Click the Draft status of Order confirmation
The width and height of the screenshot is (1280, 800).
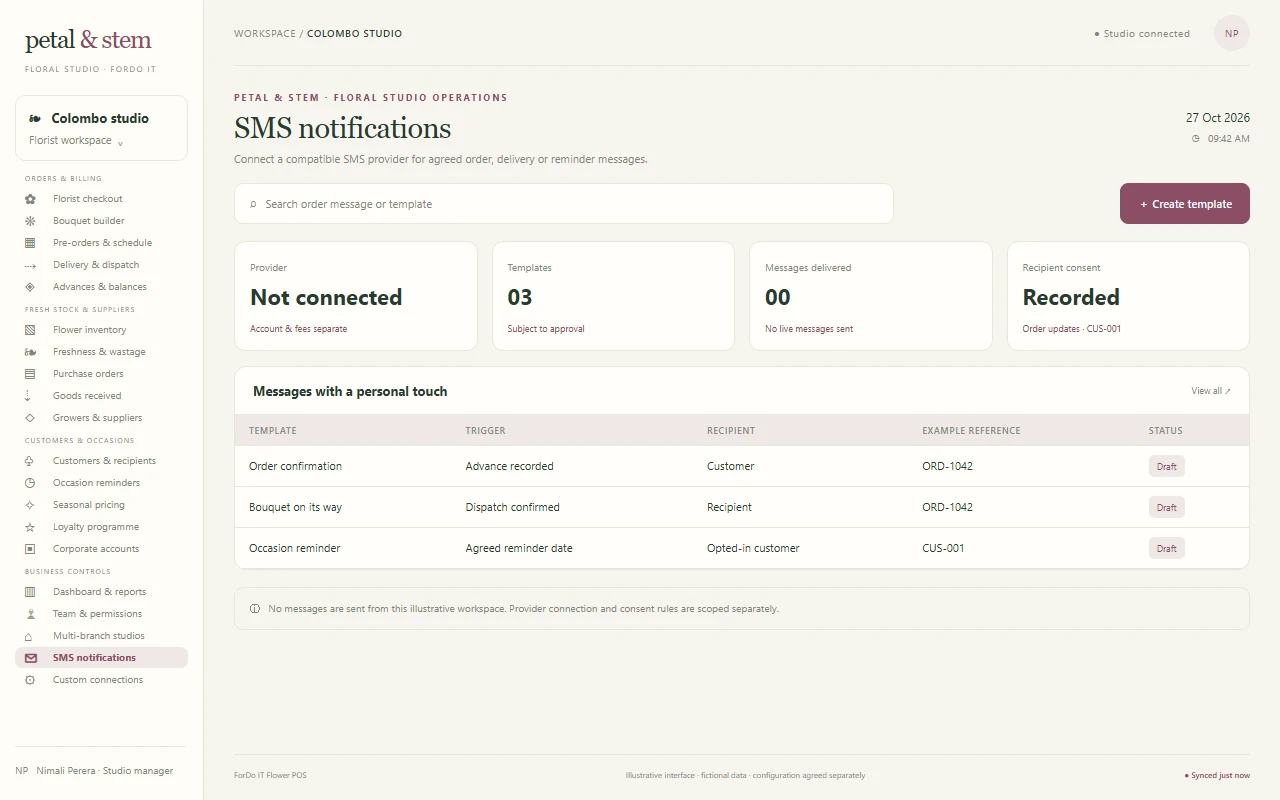pyautogui.click(x=1167, y=466)
